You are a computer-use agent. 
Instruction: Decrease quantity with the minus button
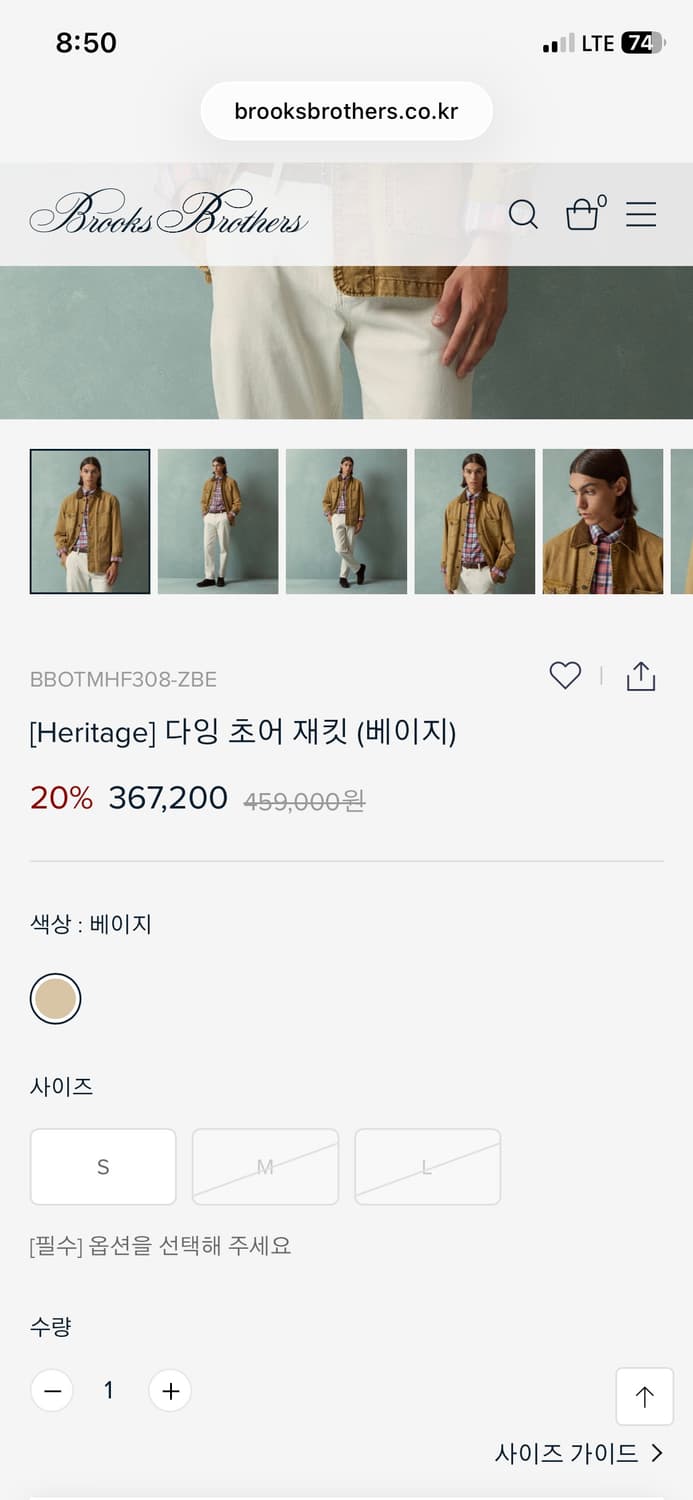52,1390
